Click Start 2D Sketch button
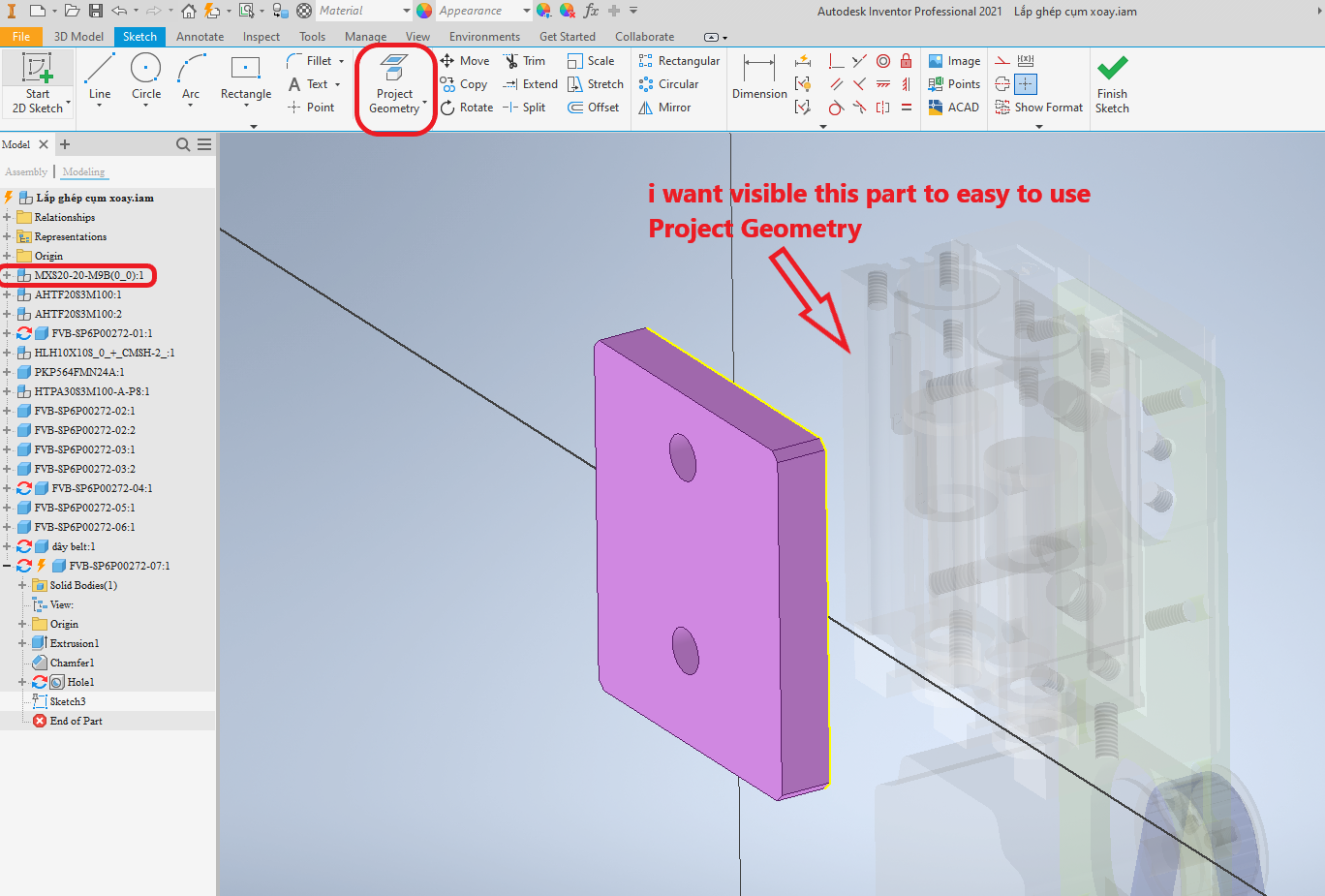Screen dimensions: 1325x896 click(37, 83)
